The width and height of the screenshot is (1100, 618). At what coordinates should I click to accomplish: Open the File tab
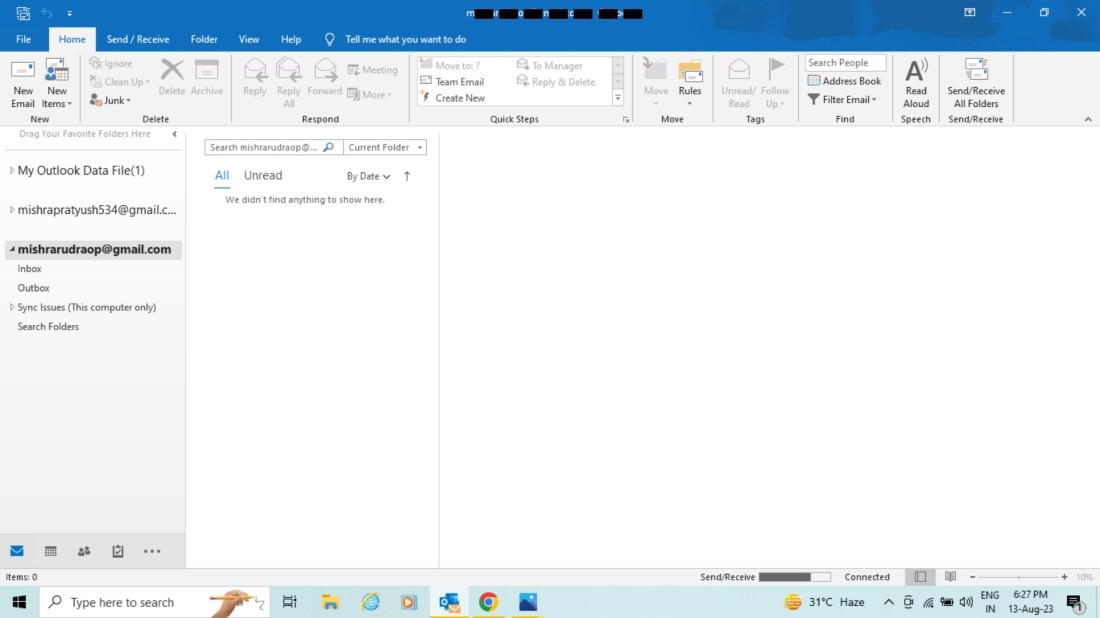click(x=23, y=39)
